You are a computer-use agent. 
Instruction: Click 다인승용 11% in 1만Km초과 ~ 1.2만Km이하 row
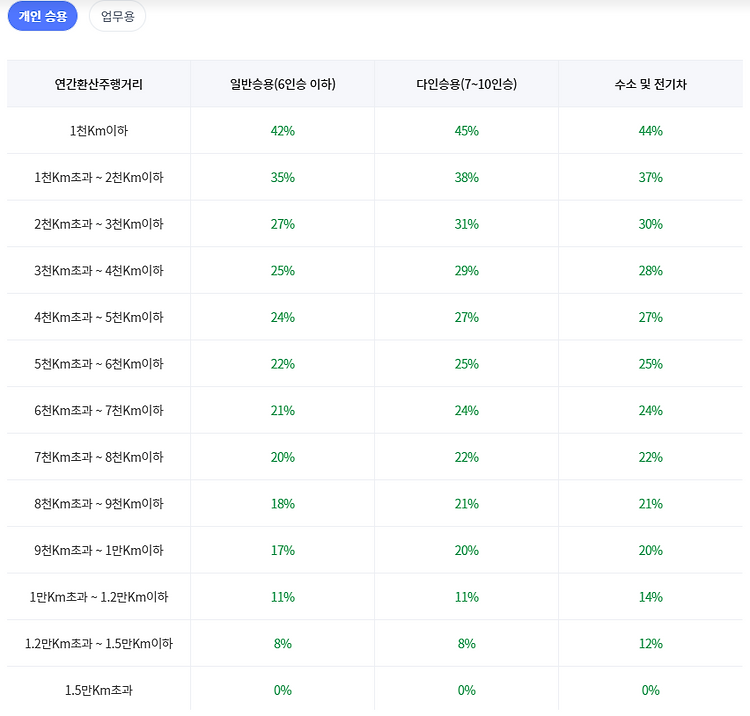(x=466, y=597)
